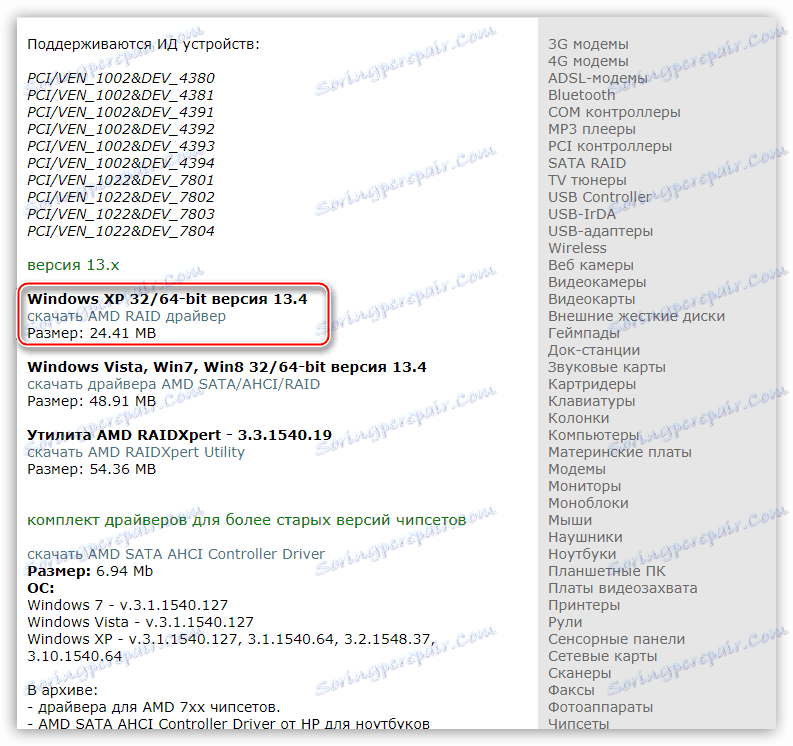The height and width of the screenshot is (746, 793).
Task: Open the '4G модемы' category
Action: click(x=588, y=61)
